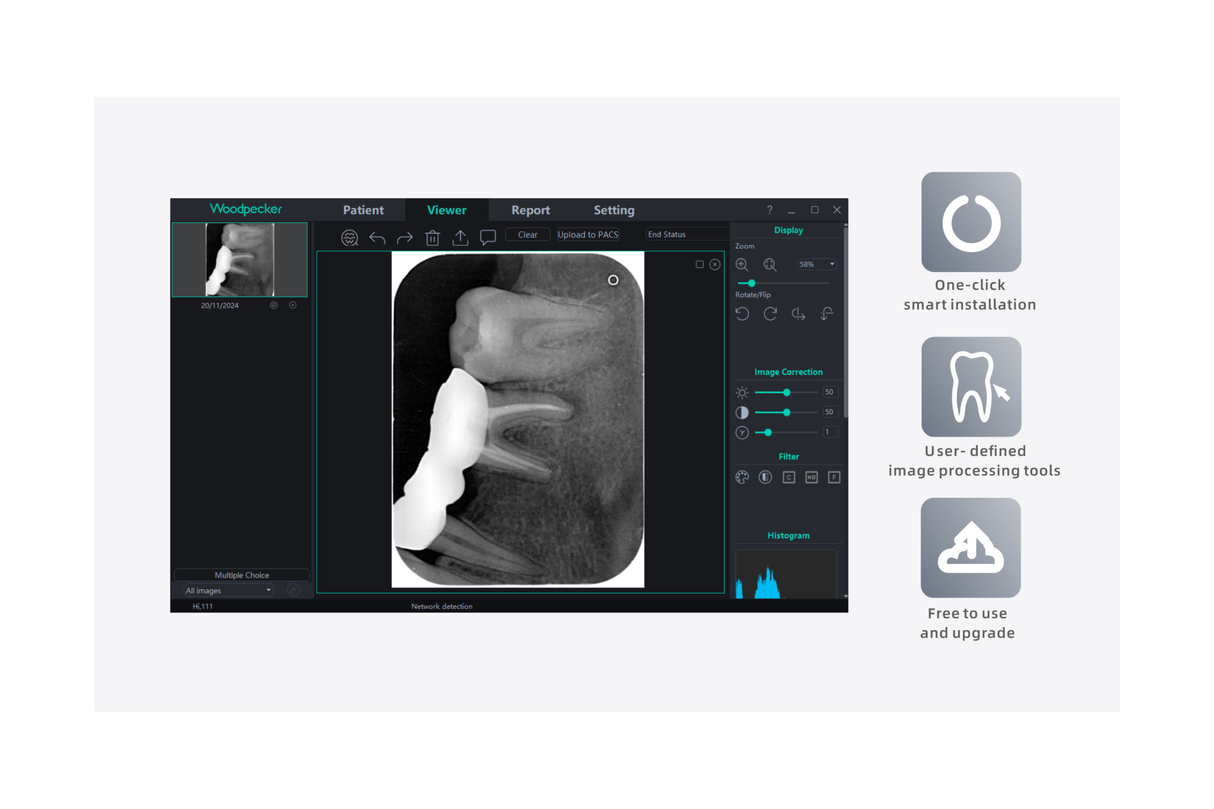Click the gamma value field showing 1
The height and width of the screenshot is (809, 1214).
[x=829, y=432]
